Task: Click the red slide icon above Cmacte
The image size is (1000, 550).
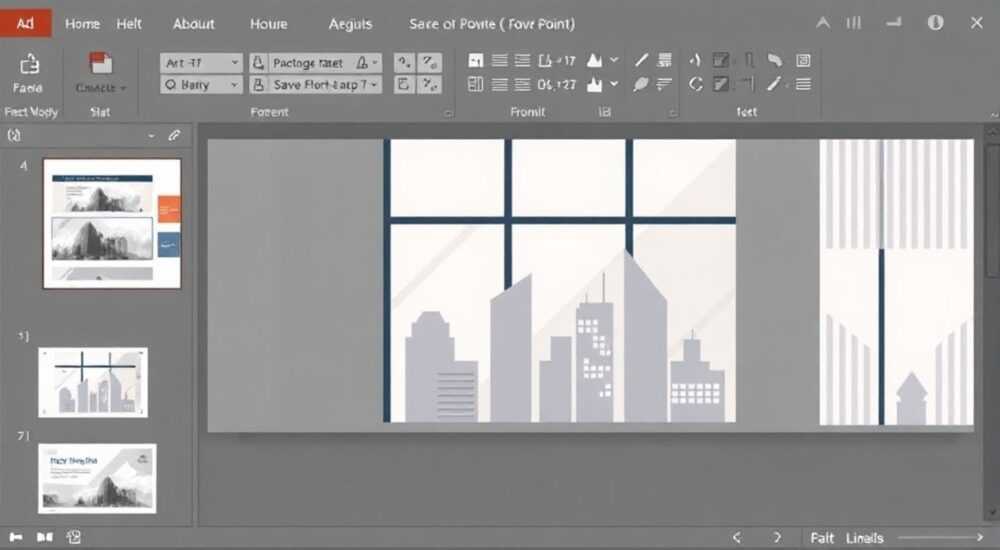Action: 100,63
